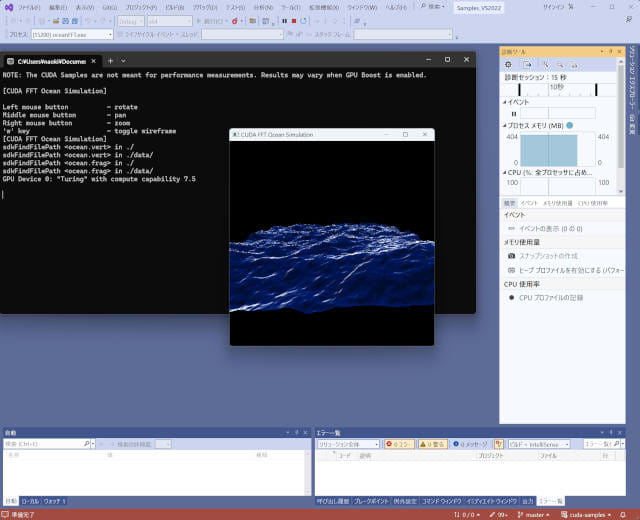Toggle the warnings filter in error list

432,443
